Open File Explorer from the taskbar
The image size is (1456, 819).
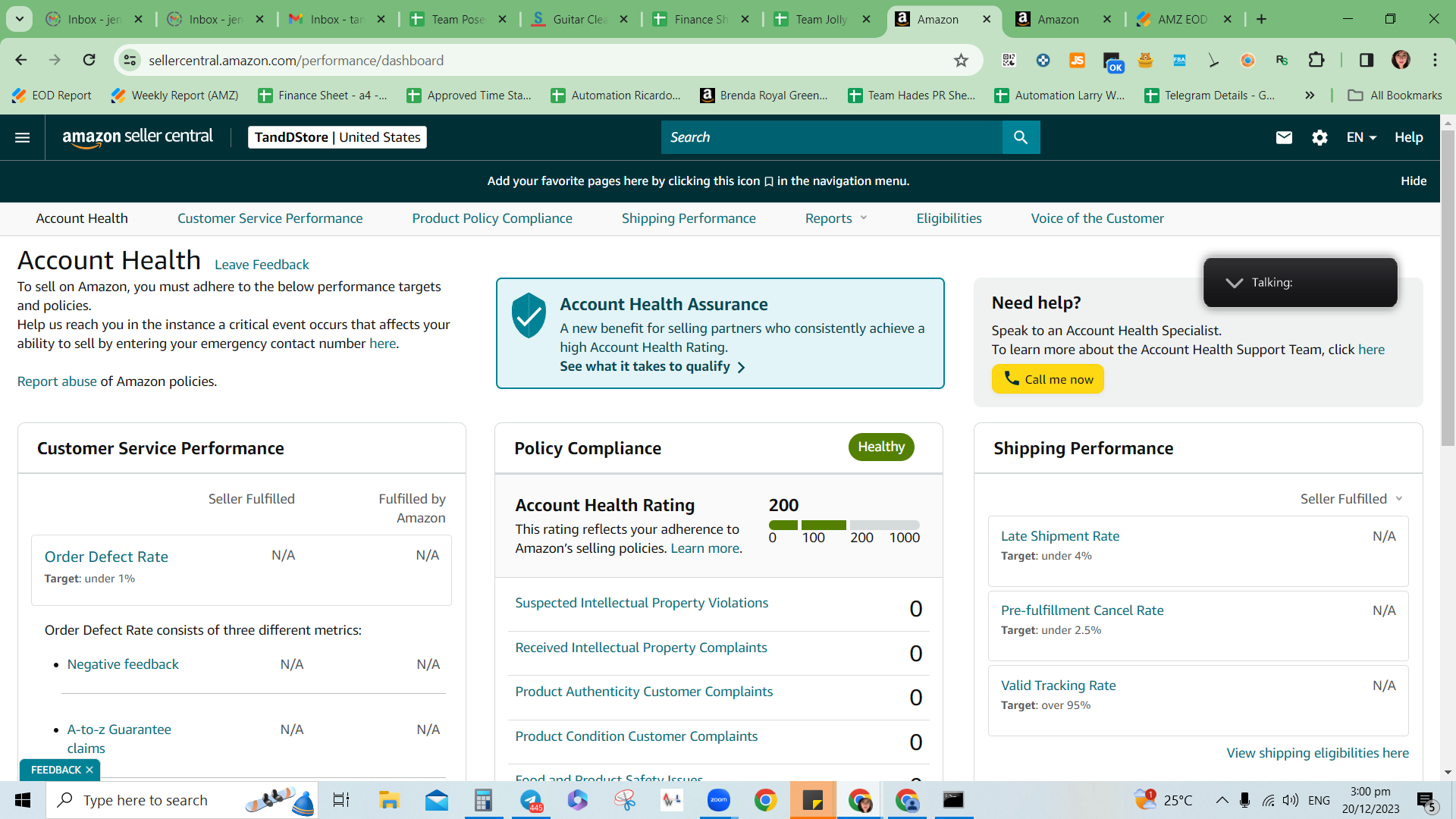[x=389, y=800]
